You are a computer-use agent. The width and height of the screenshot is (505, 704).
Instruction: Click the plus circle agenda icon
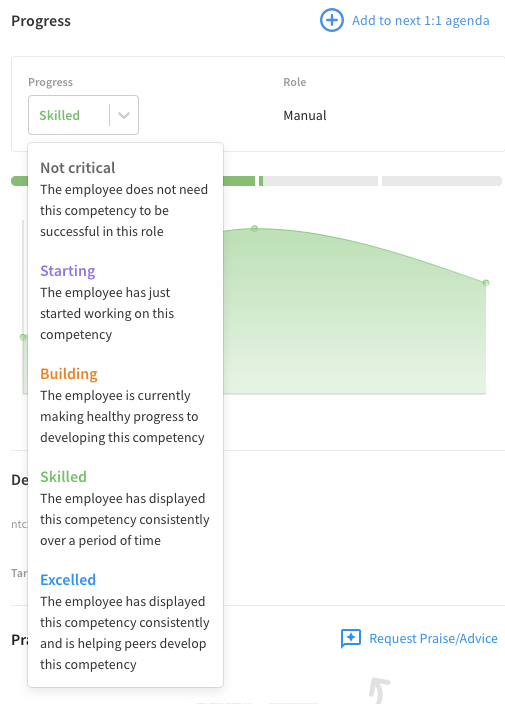pyautogui.click(x=332, y=21)
